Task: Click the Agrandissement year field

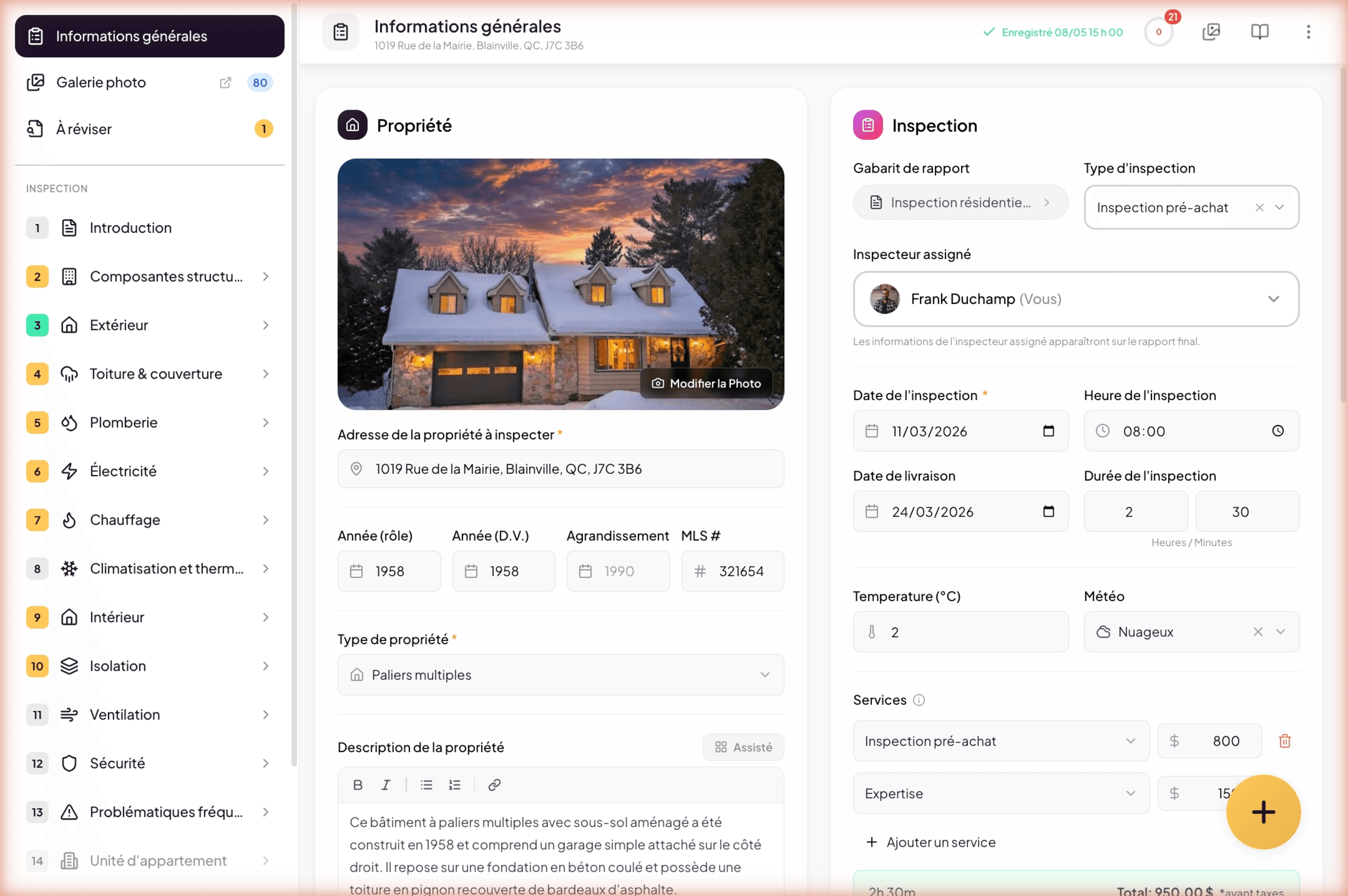Action: pos(618,572)
